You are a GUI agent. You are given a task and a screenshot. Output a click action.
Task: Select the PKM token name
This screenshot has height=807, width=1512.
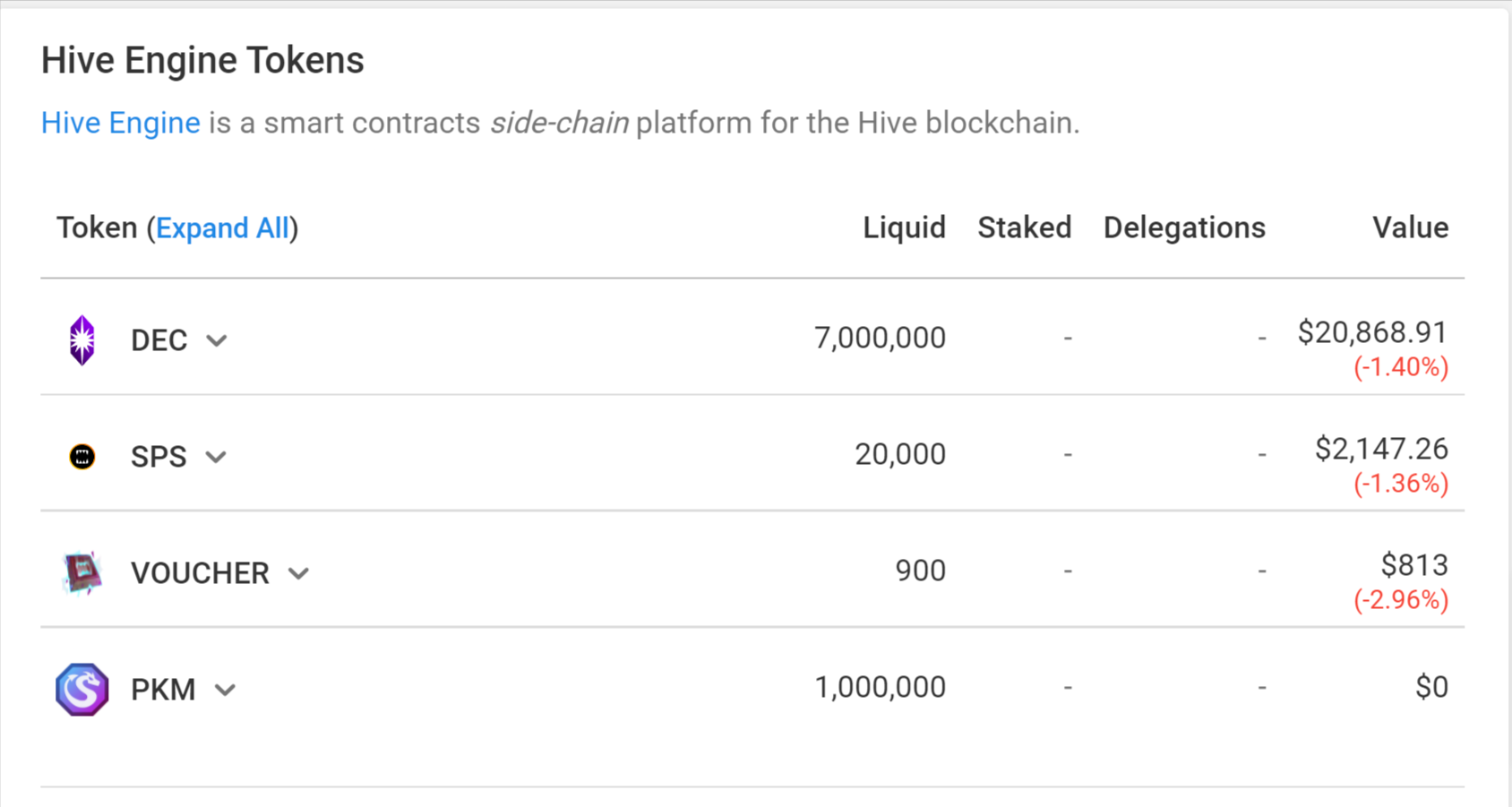(x=163, y=690)
